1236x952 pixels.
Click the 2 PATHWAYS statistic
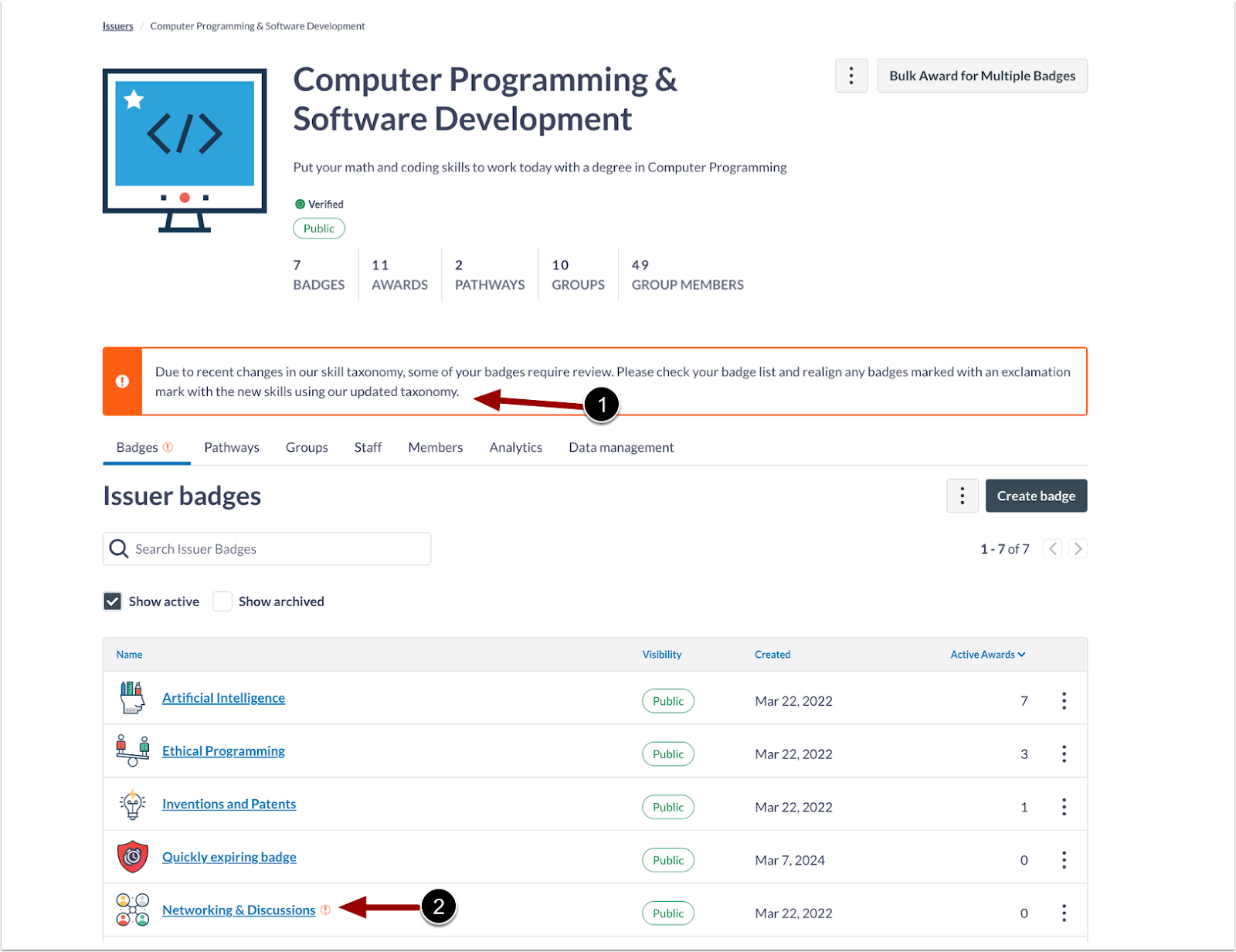click(490, 275)
